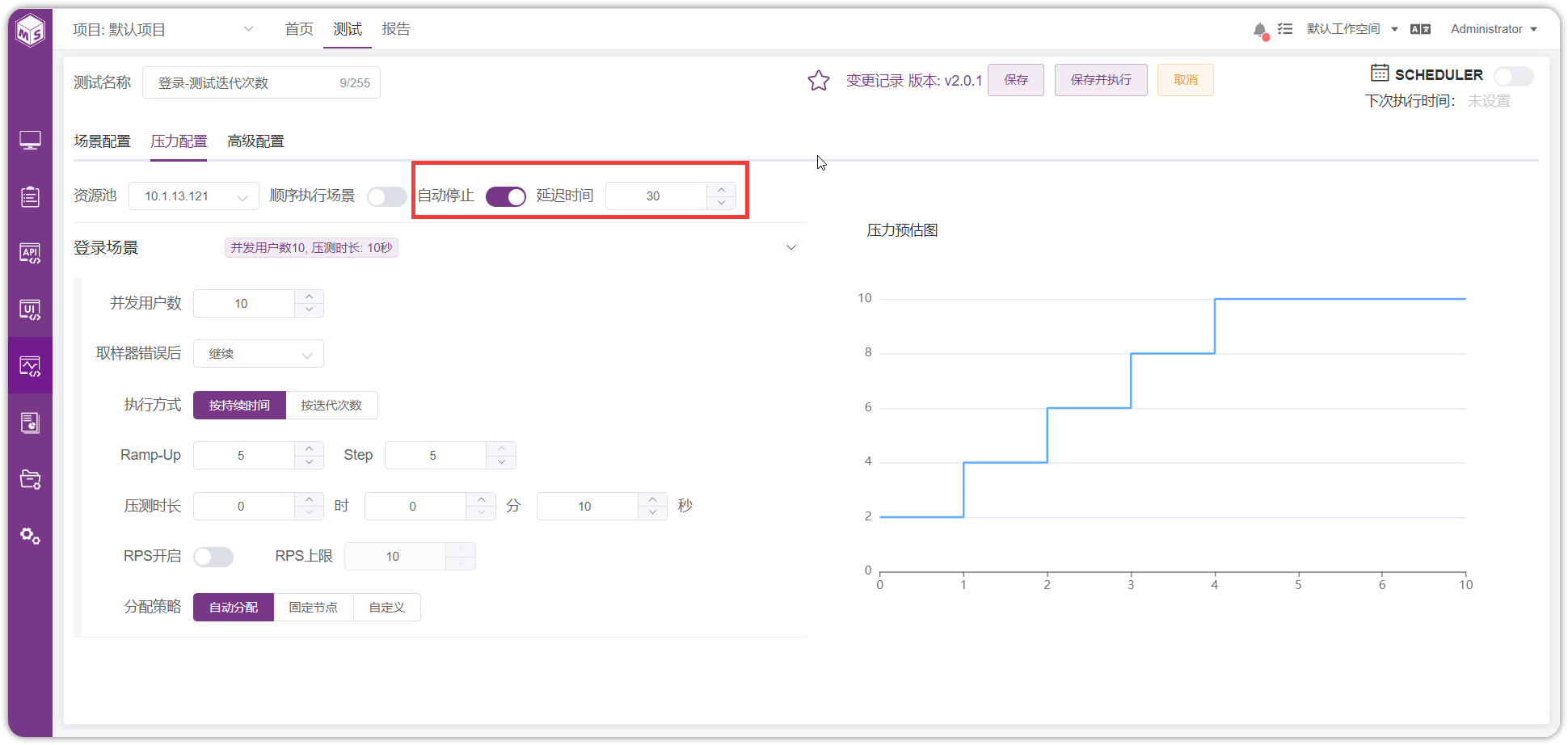Screen dimensions: 1568x745
Task: Toggle the 顺序执行场景 switch
Action: 387,196
